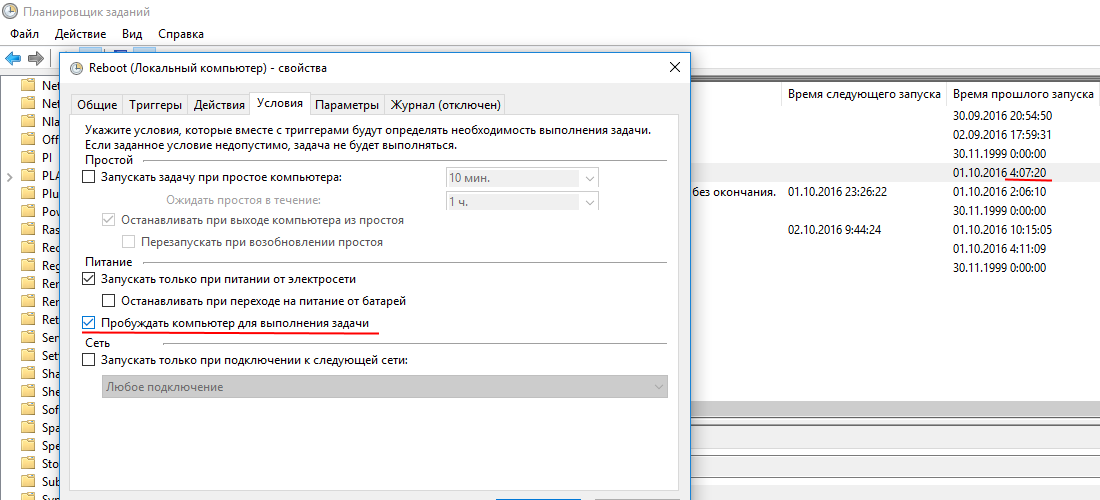Sort by Время следующего запуска column header
Viewport: 1100px width, 500px height.
coord(863,94)
